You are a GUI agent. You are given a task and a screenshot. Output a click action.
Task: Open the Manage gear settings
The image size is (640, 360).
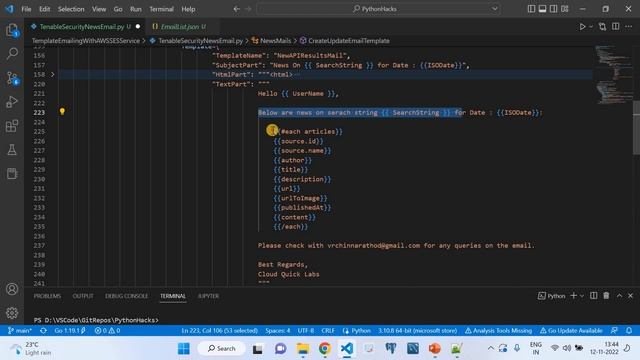click(12, 313)
